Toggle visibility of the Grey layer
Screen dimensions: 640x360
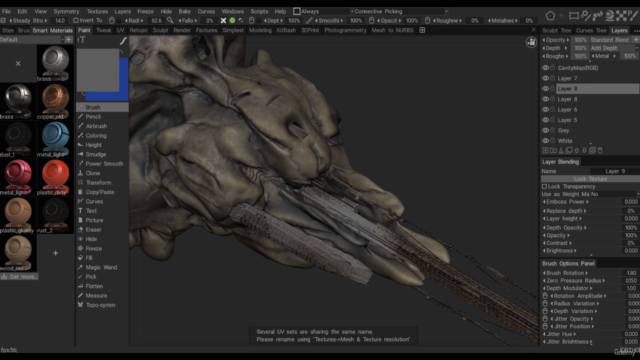click(545, 131)
